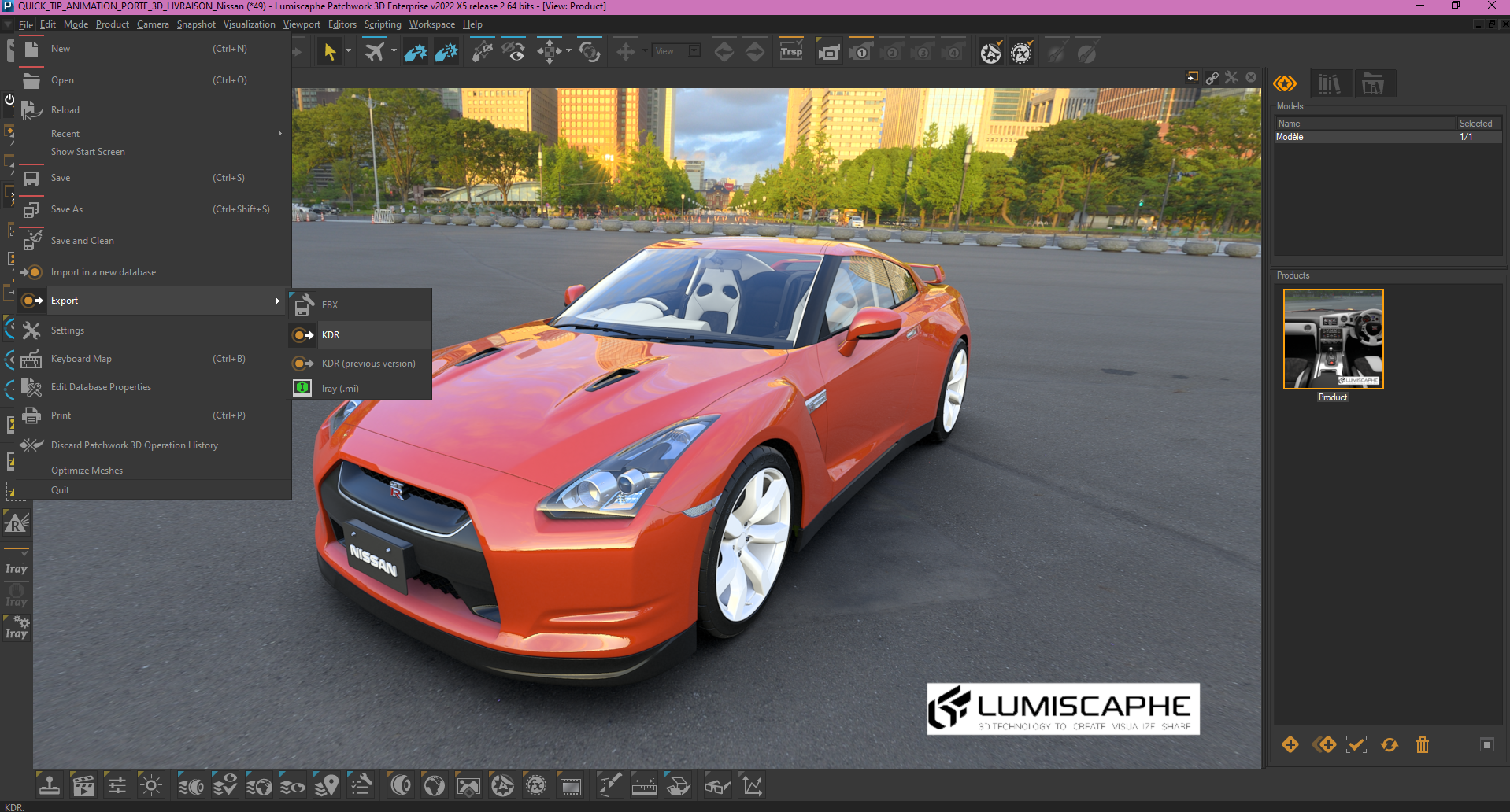Expand the airplane tool dropdown arrow
Screen dimensions: 1510x812
click(394, 51)
